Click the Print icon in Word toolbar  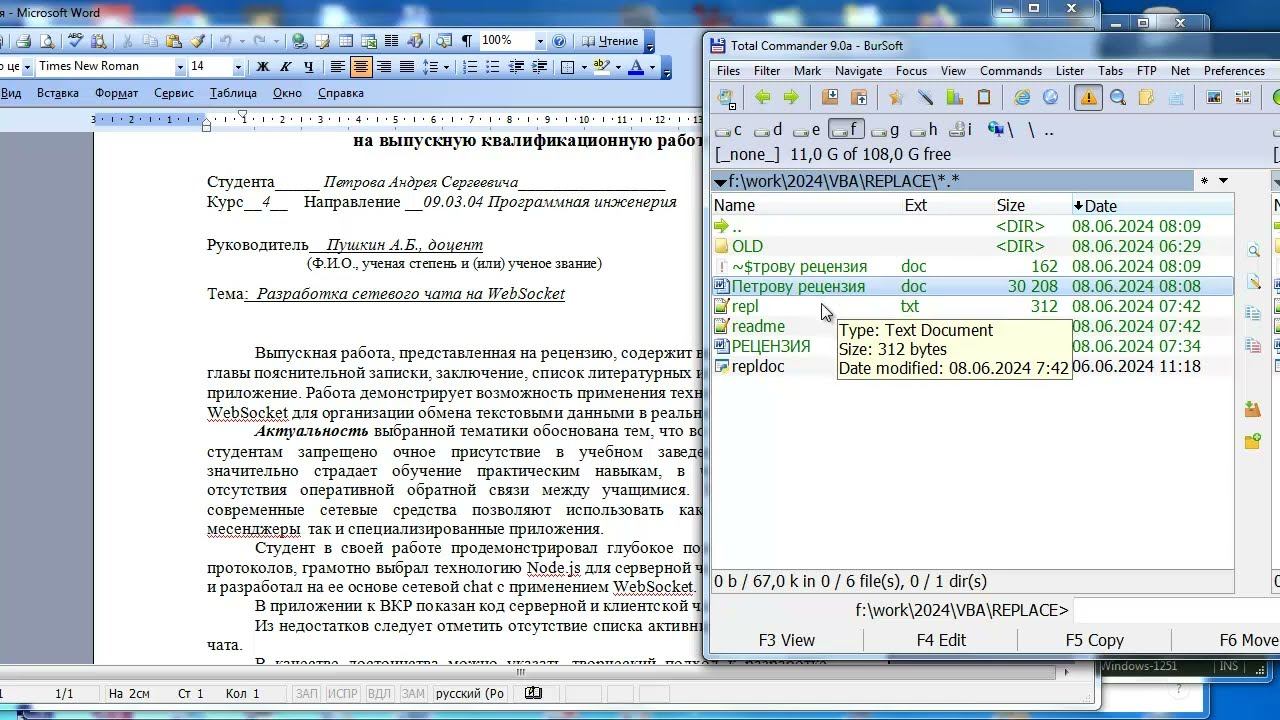click(x=23, y=41)
